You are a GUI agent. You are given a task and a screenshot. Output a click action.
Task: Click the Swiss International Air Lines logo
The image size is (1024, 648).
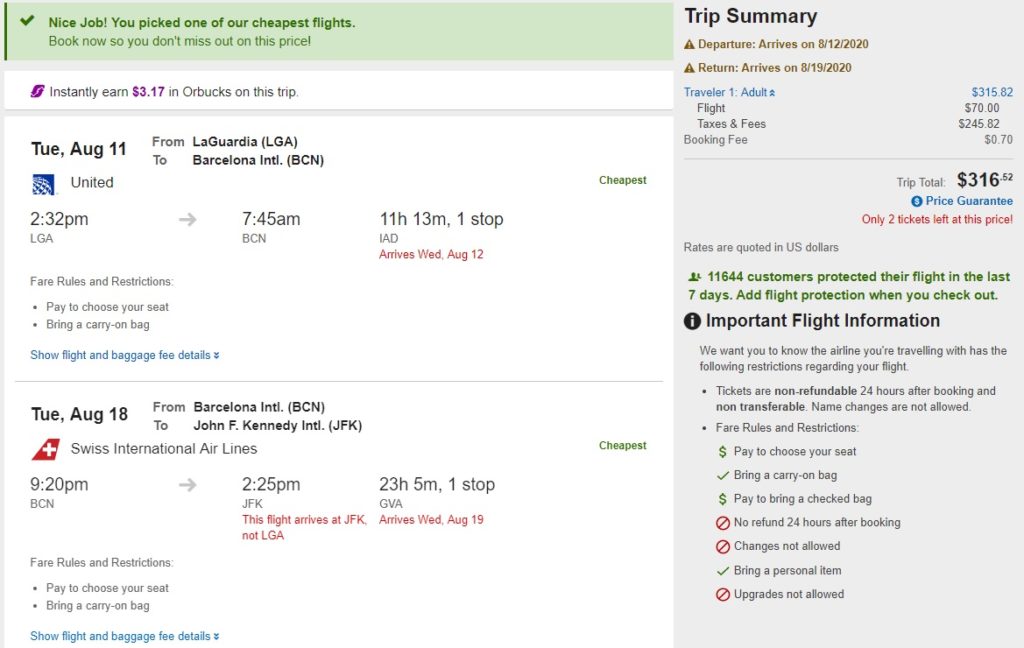click(x=45, y=449)
